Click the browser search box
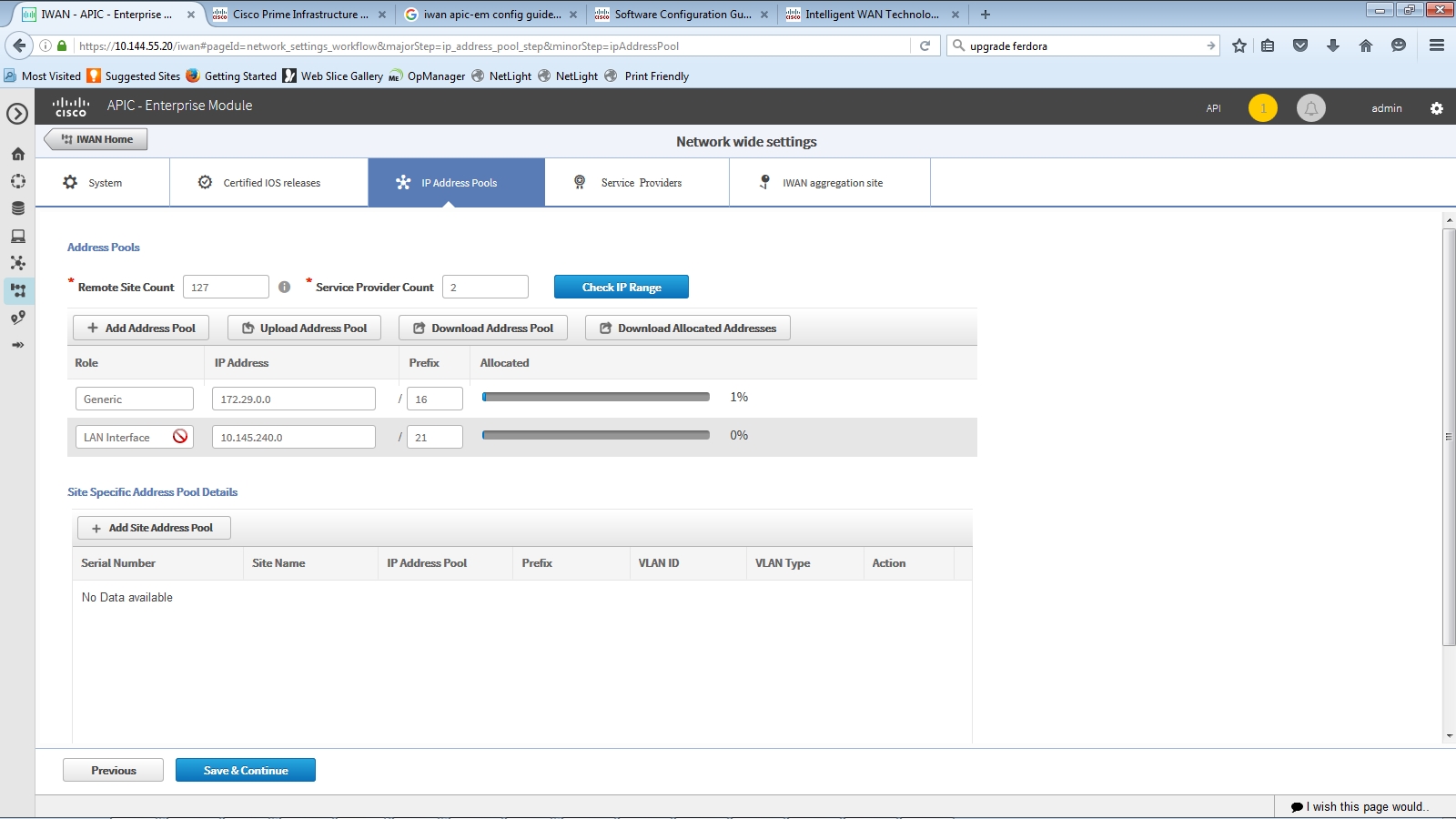This screenshot has width=1456, height=819. 1083,45
